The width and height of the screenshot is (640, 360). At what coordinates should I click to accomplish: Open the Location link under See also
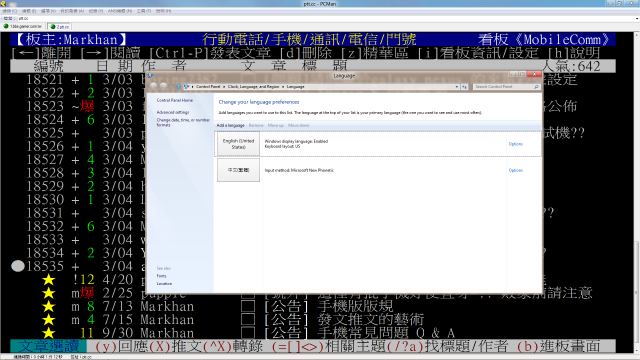tap(164, 283)
